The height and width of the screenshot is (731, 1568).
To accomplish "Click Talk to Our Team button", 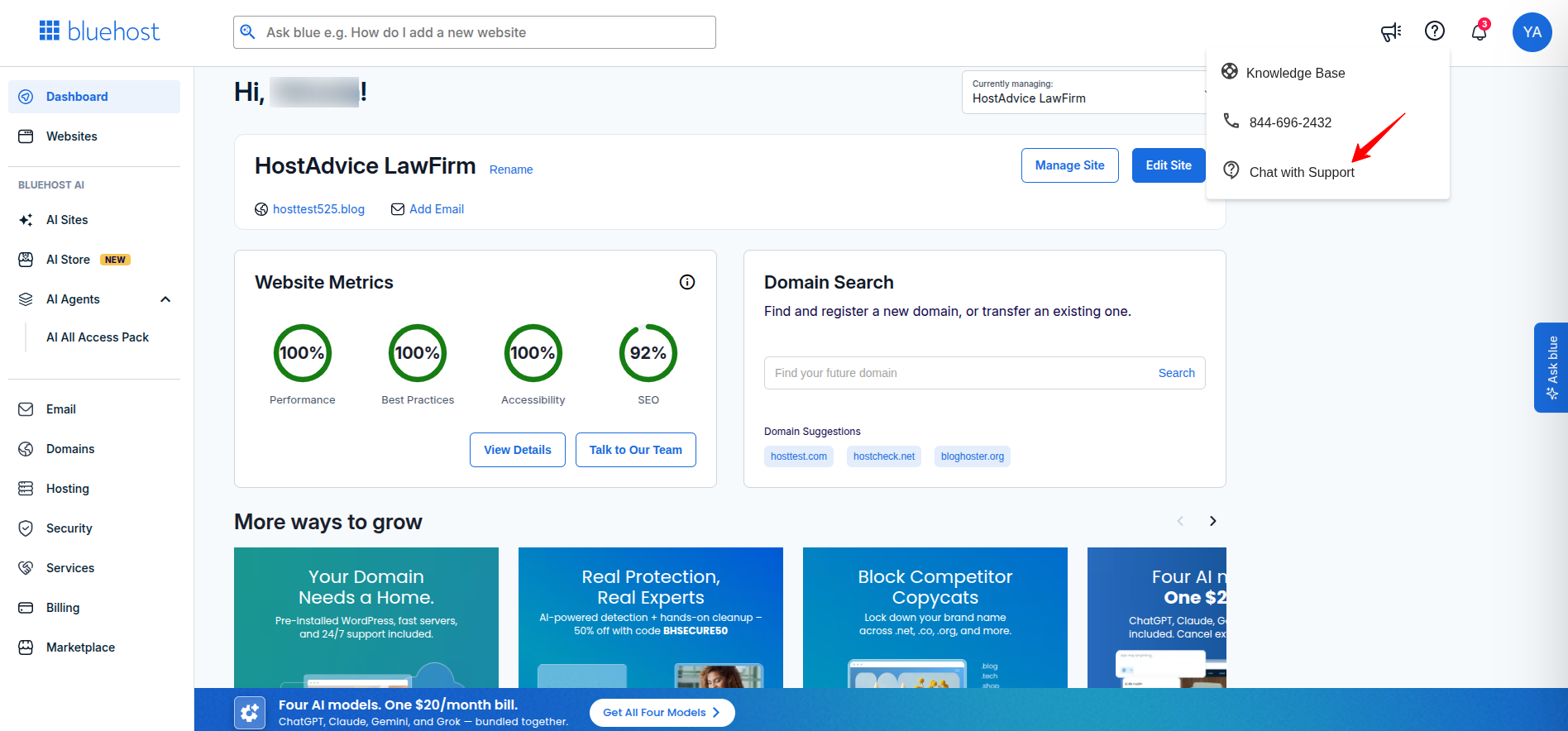I will [636, 450].
